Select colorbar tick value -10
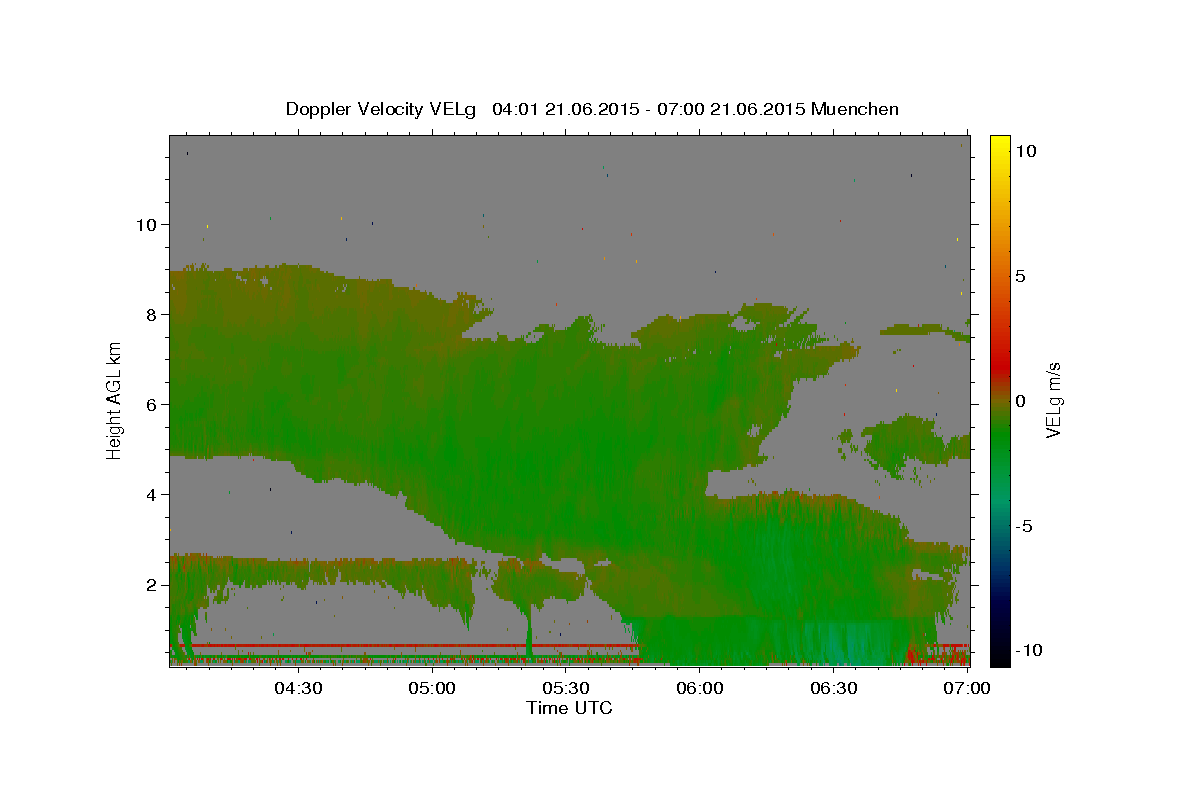The height and width of the screenshot is (800, 1200). pyautogui.click(x=1029, y=651)
